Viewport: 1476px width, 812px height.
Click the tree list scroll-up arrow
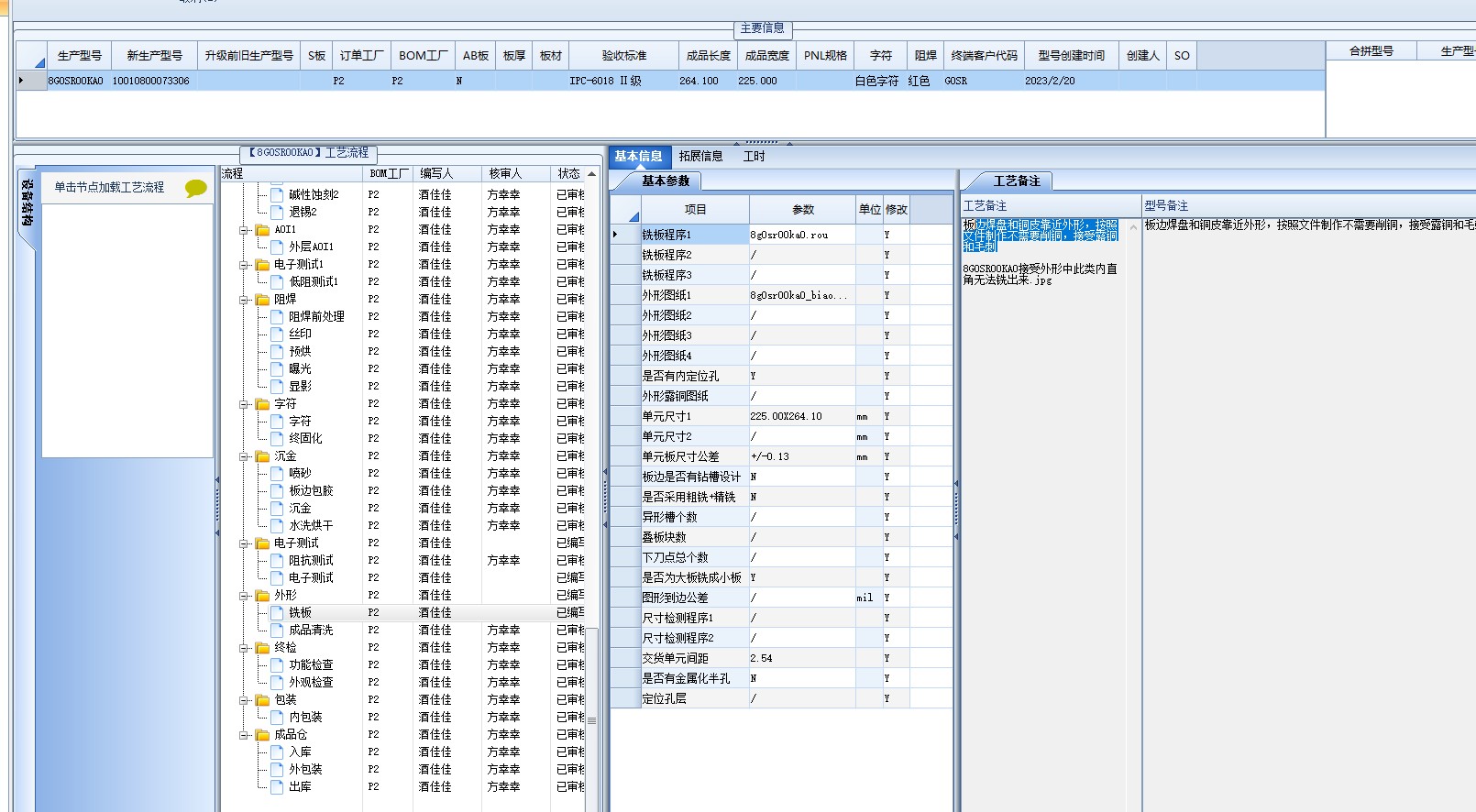pos(591,173)
